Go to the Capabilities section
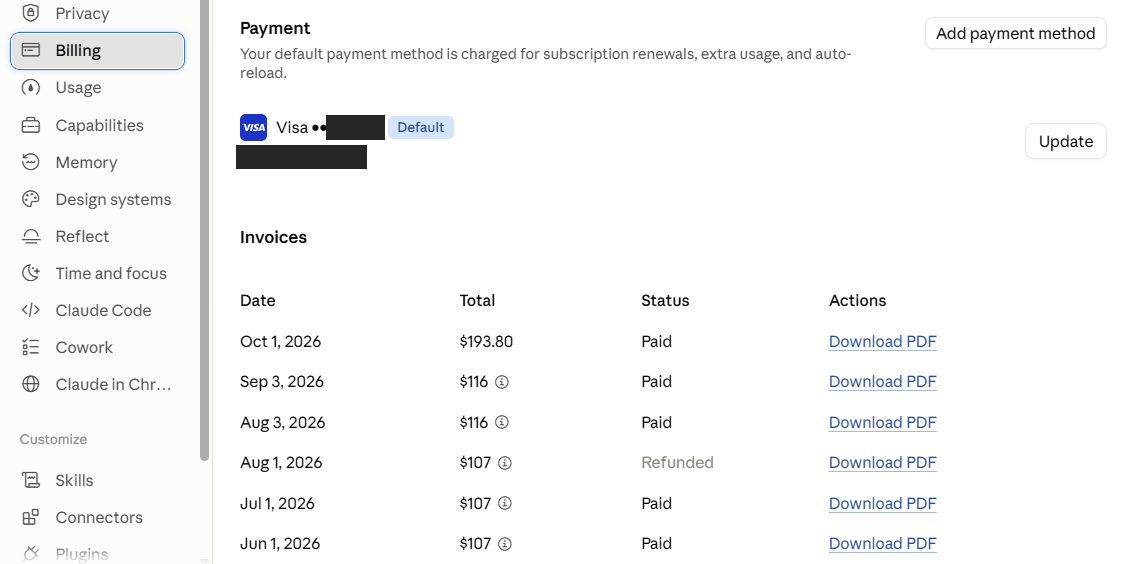Image resolution: width=1129 pixels, height=564 pixels. tap(97, 125)
